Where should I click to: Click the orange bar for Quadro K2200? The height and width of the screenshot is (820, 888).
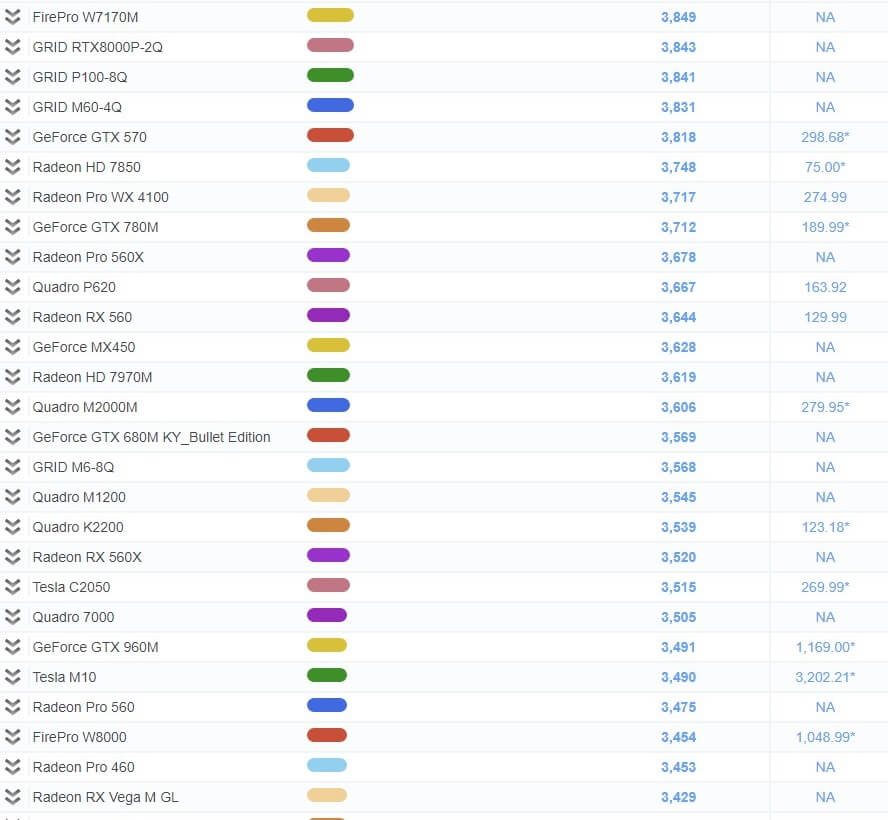[328, 526]
